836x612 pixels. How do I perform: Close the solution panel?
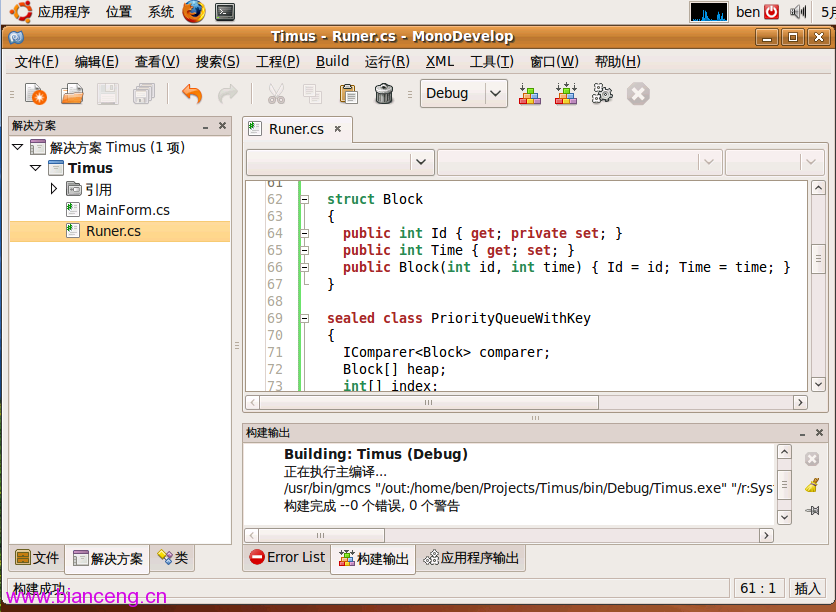222,125
